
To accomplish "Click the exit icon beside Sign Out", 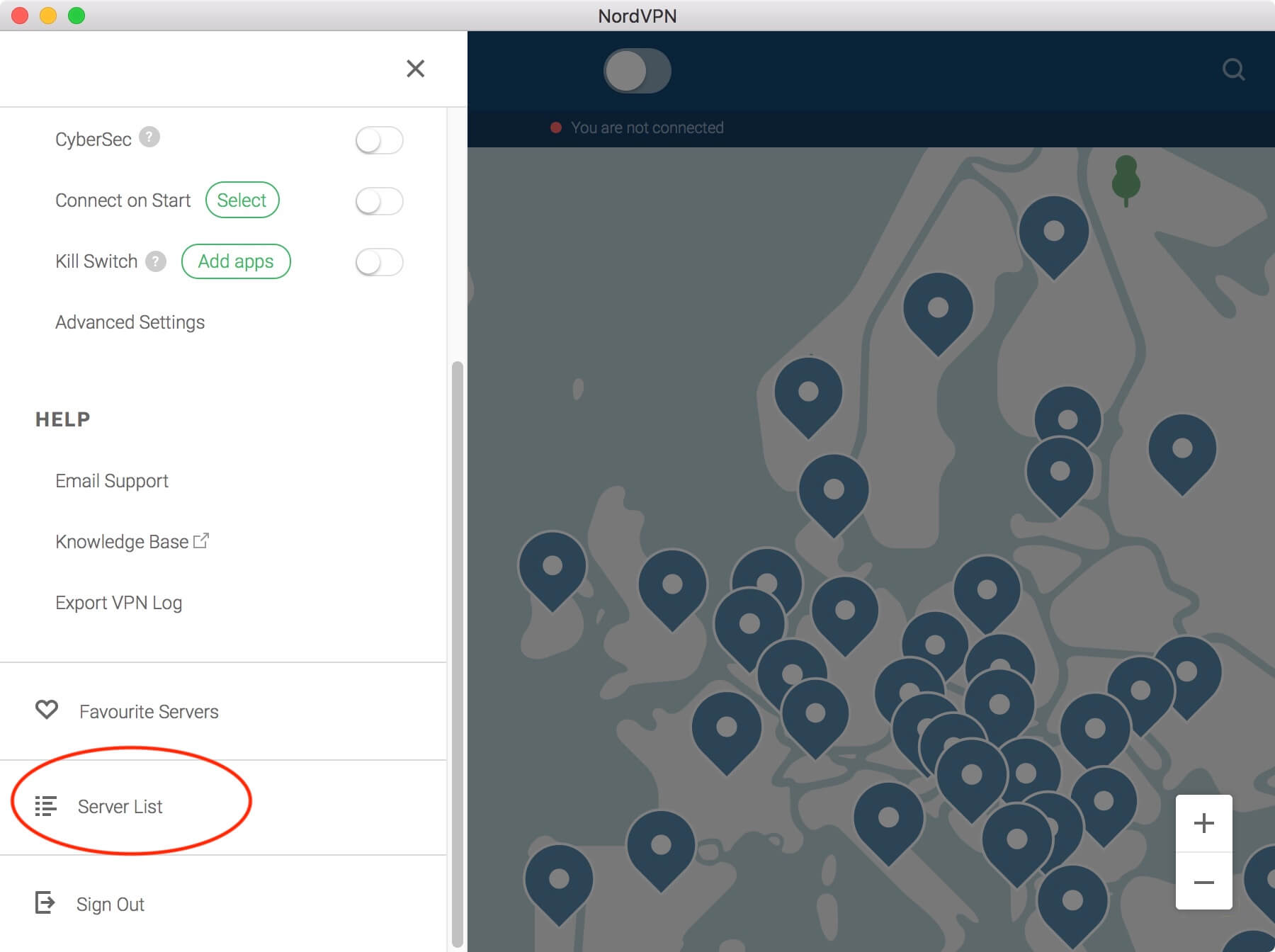I will tap(45, 902).
